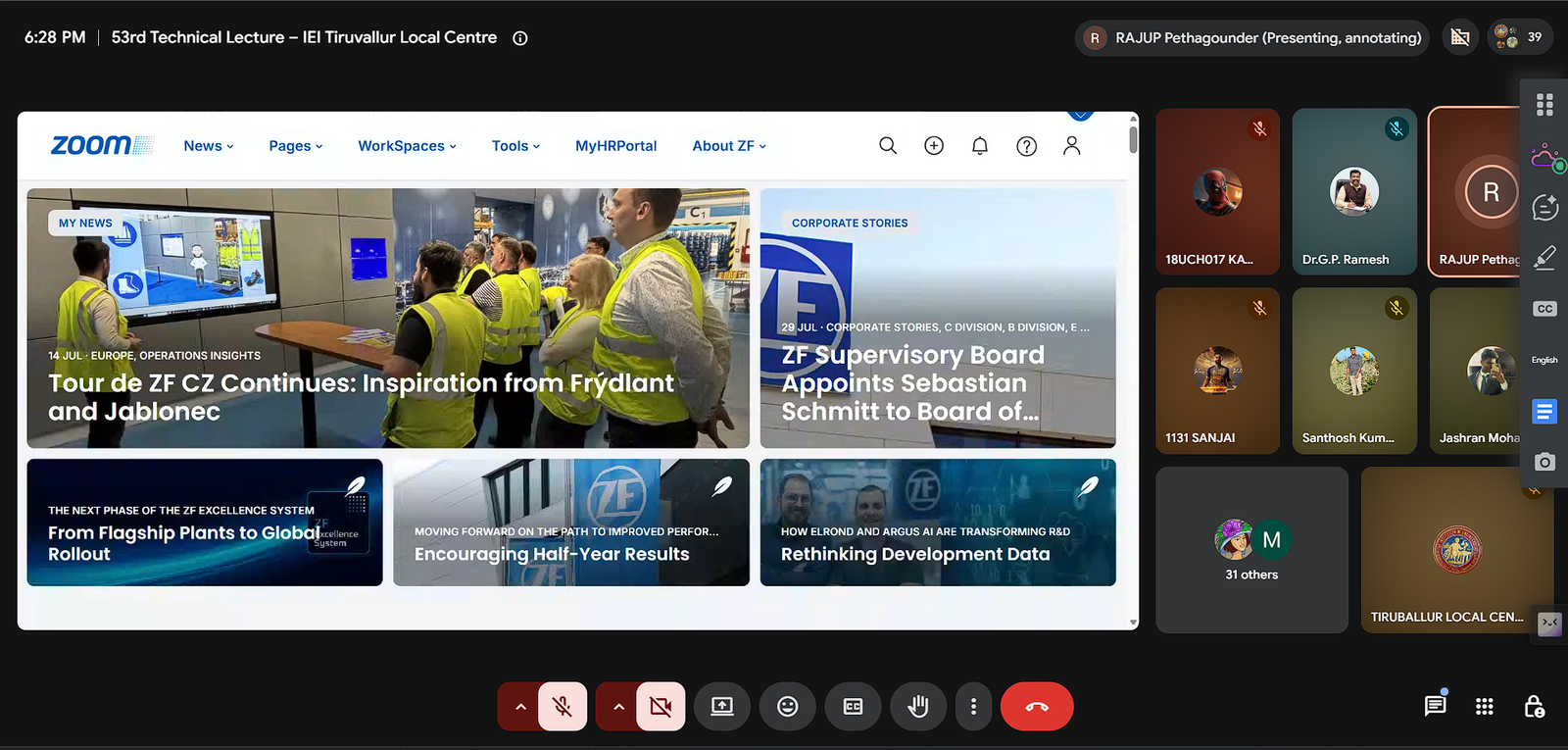Click the '14 JUL · EUROPE, OPERATIONS INSIGHTS' caption

155,356
